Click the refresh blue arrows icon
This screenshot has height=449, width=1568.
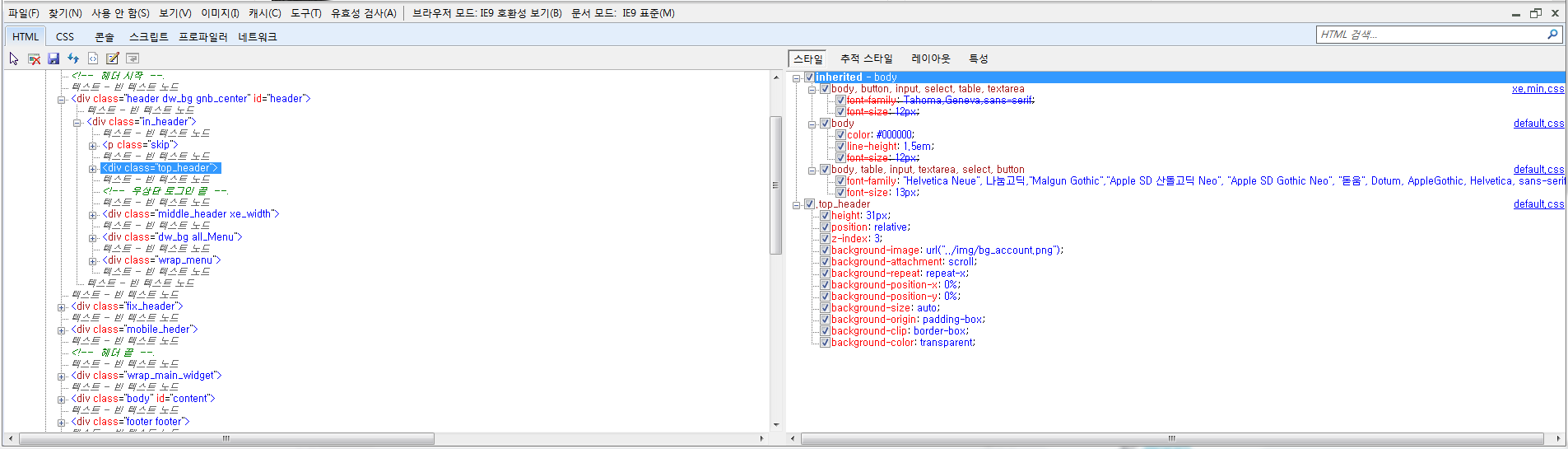(x=73, y=58)
